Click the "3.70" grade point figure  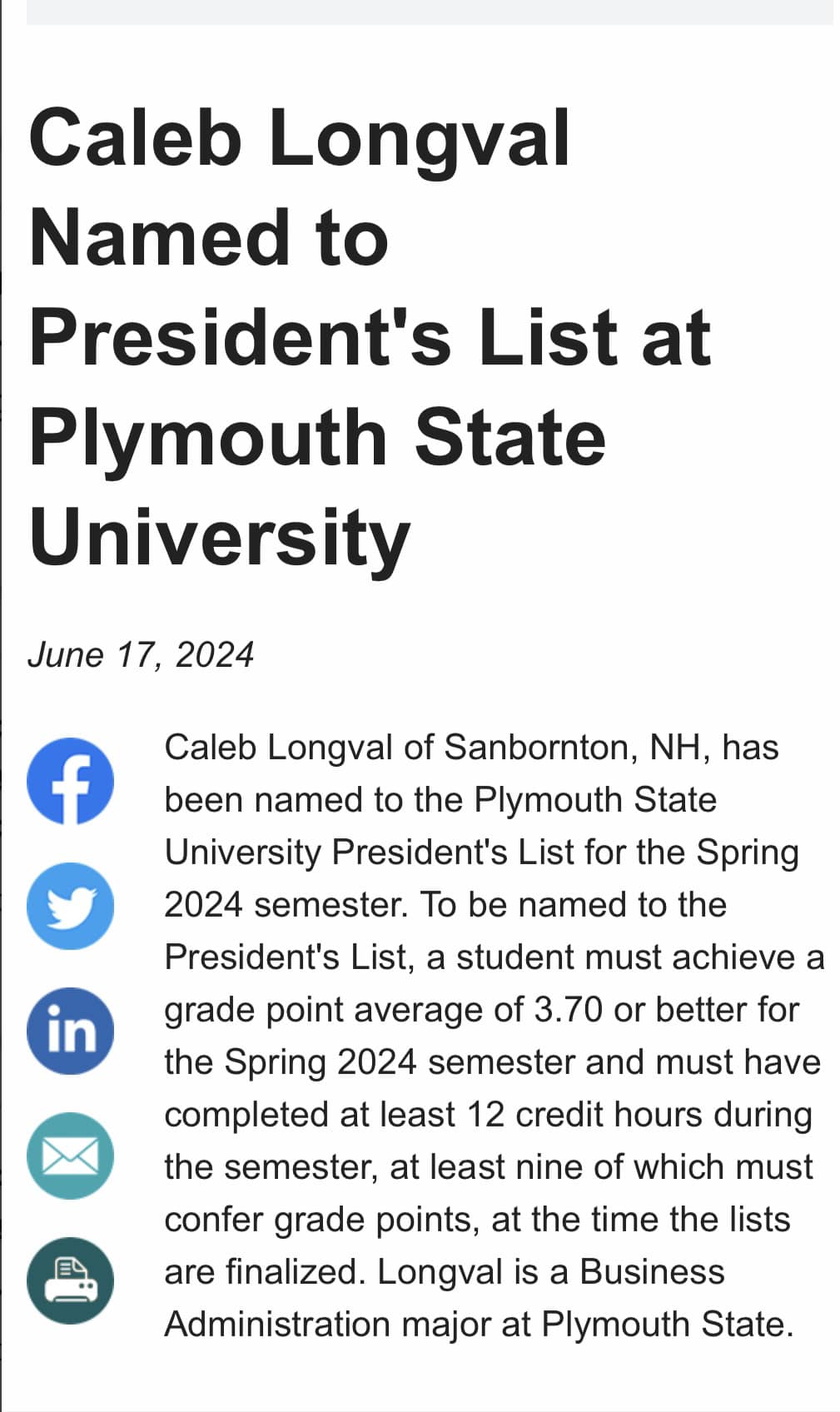click(x=568, y=1010)
